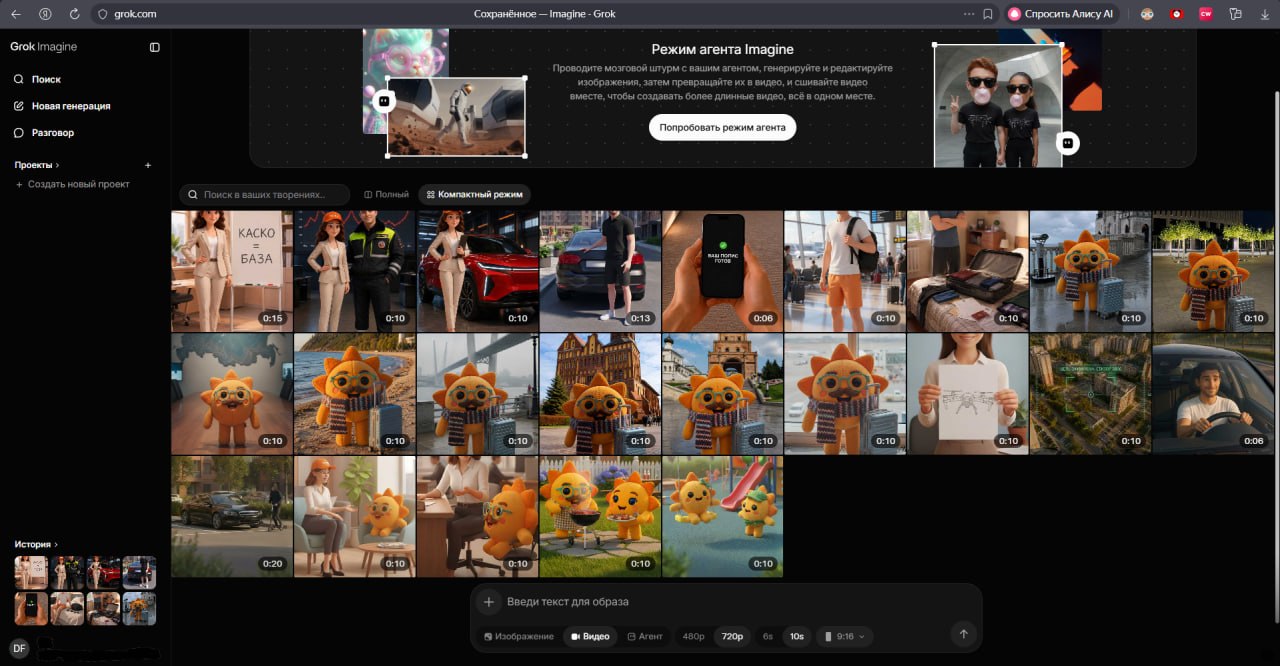Click the DF user avatar
The height and width of the screenshot is (666, 1280).
pyautogui.click(x=19, y=648)
